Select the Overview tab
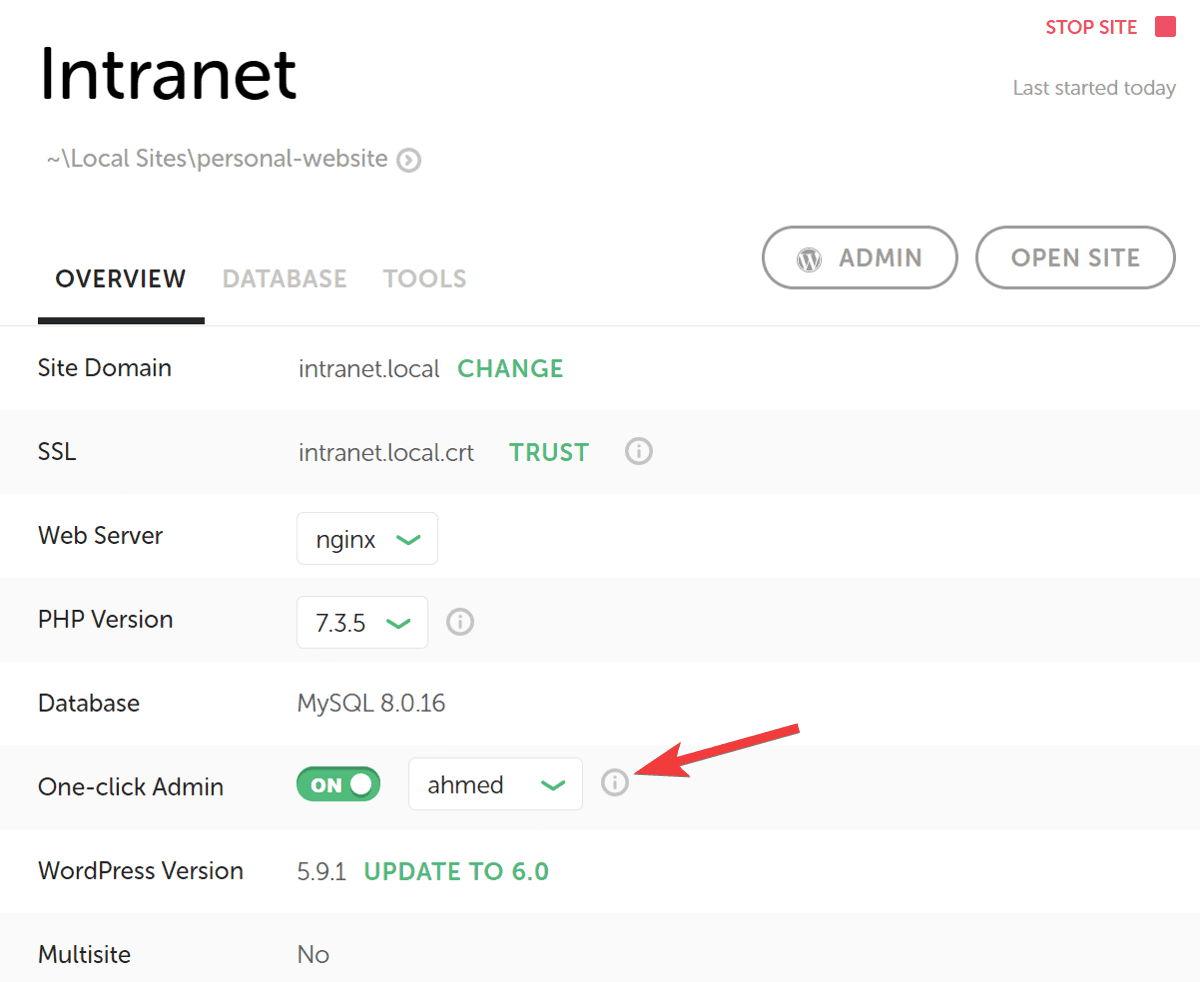The image size is (1200, 982). click(121, 279)
